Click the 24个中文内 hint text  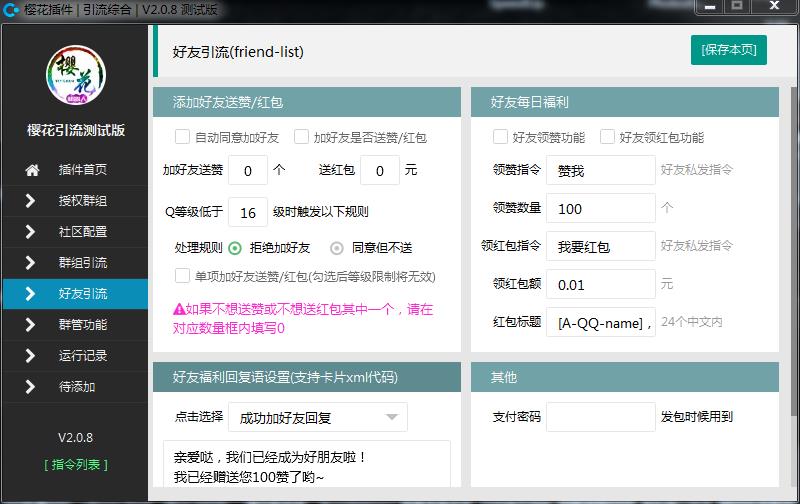click(692, 322)
